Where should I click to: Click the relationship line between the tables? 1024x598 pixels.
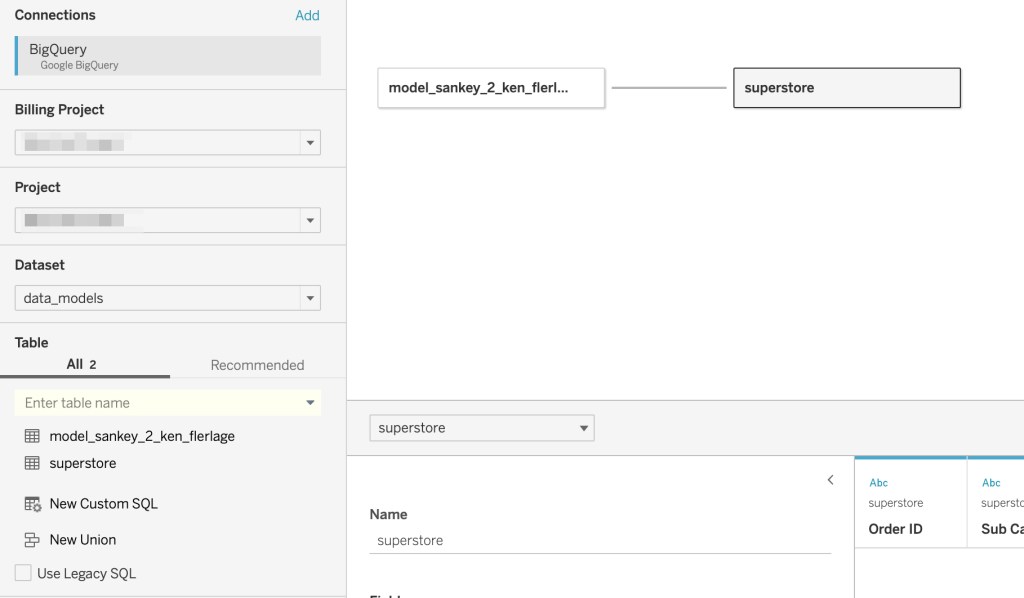click(x=669, y=87)
